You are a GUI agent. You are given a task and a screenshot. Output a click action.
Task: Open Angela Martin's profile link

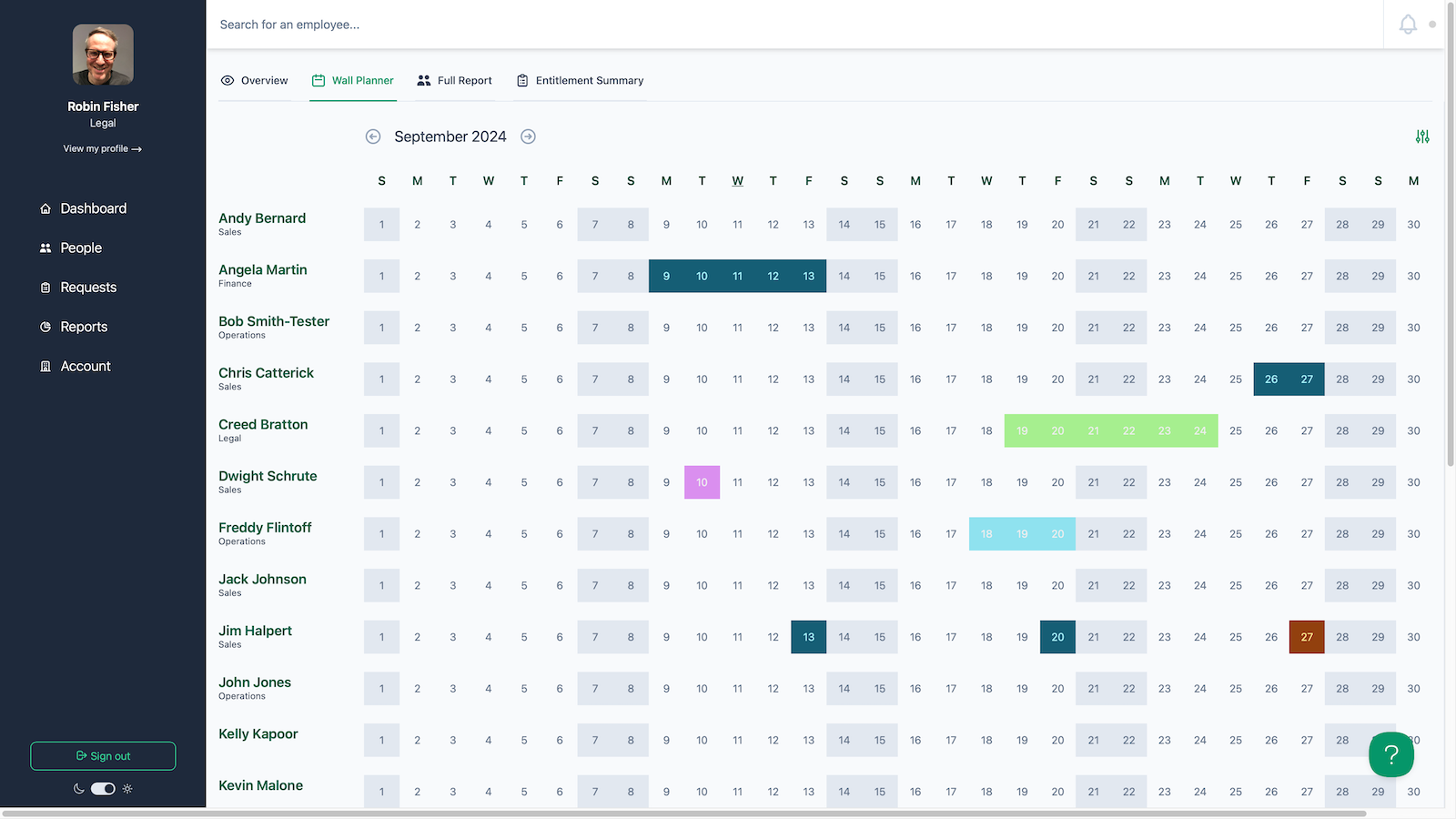point(263,270)
